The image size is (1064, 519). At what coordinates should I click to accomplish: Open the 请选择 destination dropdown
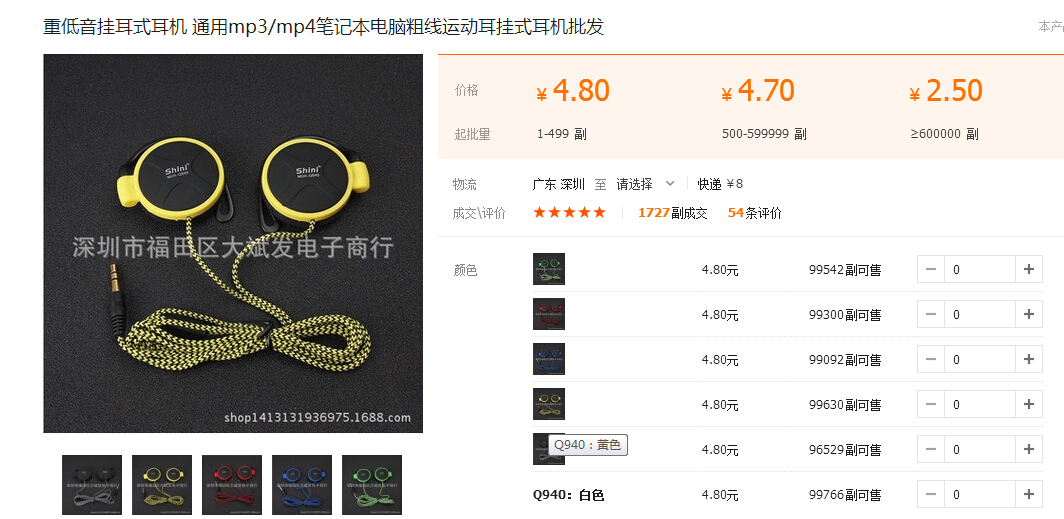point(645,184)
